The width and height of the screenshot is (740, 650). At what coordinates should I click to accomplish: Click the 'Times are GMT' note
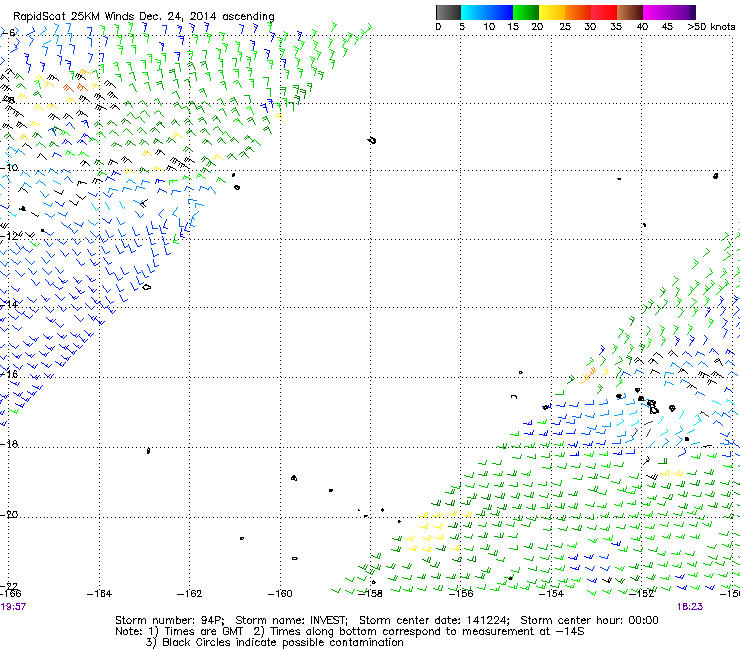[203, 632]
